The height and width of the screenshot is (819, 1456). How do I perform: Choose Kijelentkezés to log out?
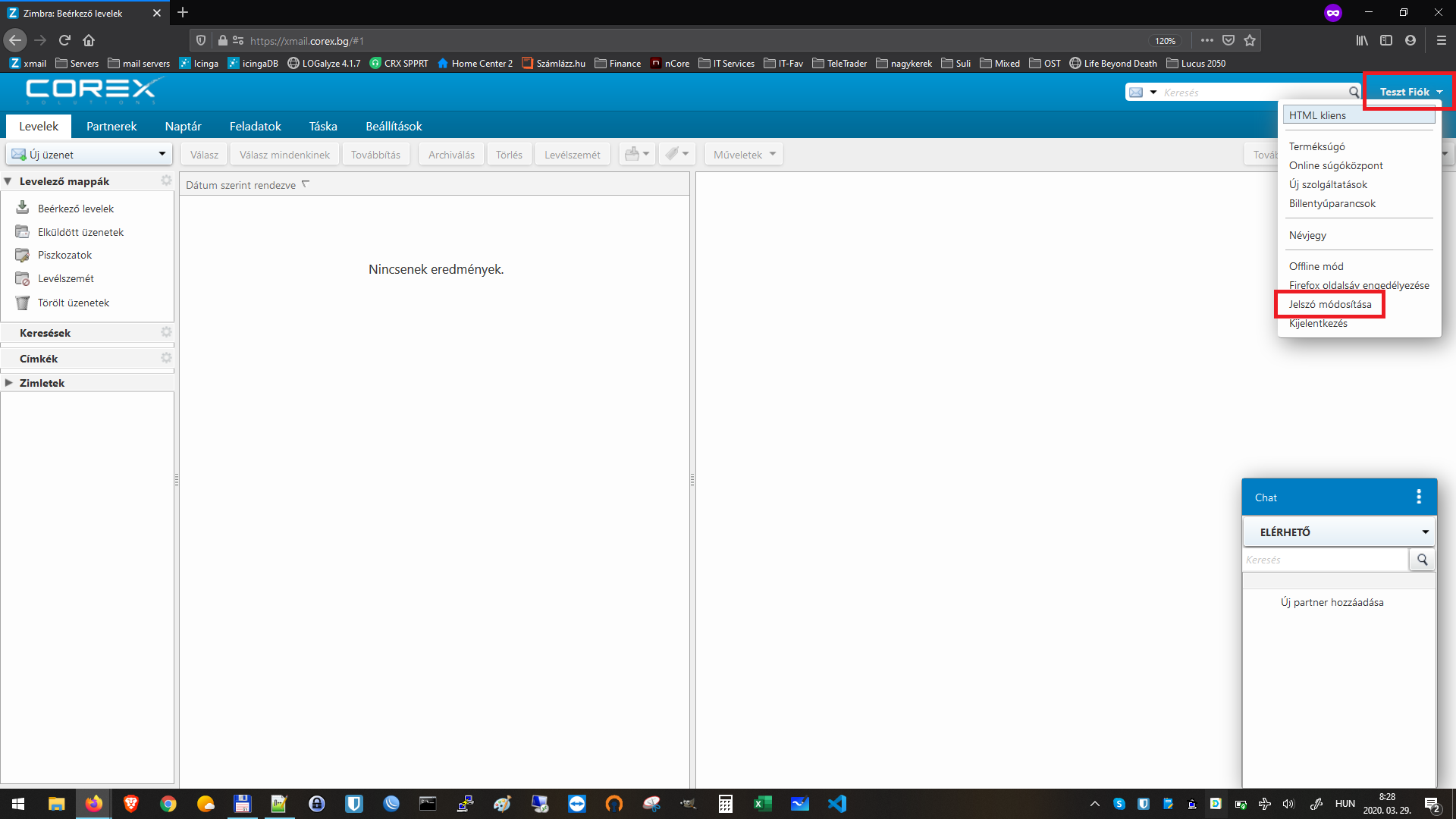coord(1317,323)
